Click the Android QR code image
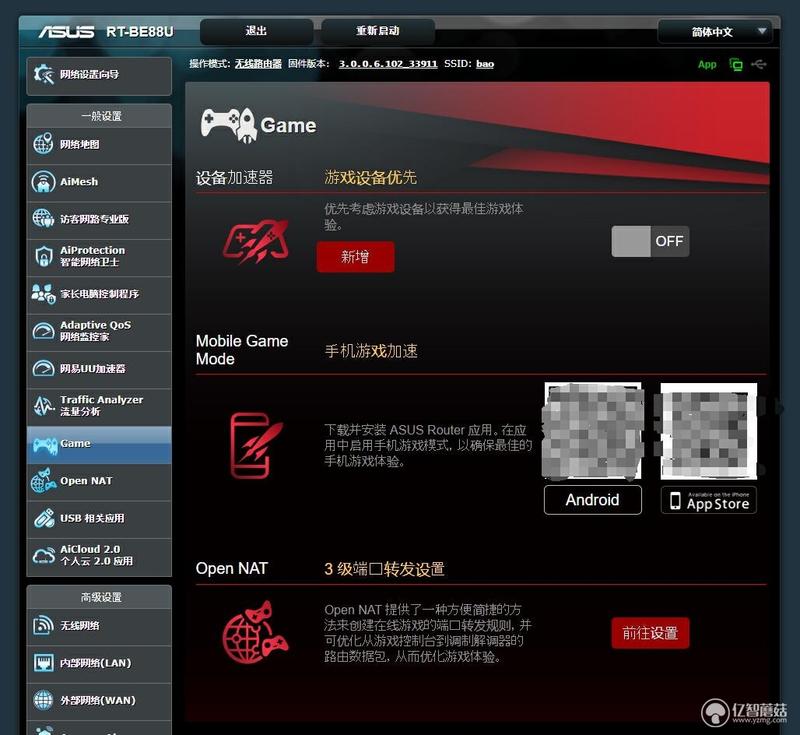Viewport: 800px width, 735px height. pos(592,431)
